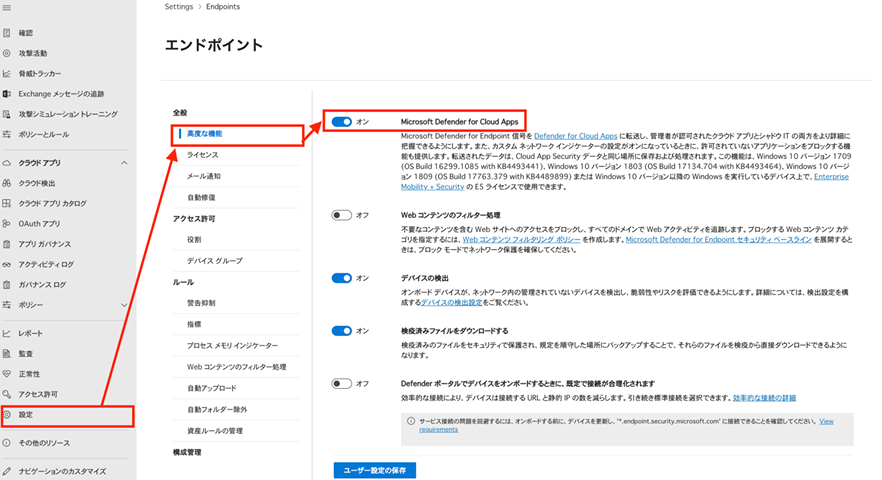Open Web コンテンツ フィルタリング ポリシー link
This screenshot has width=882, height=480.
521,240
